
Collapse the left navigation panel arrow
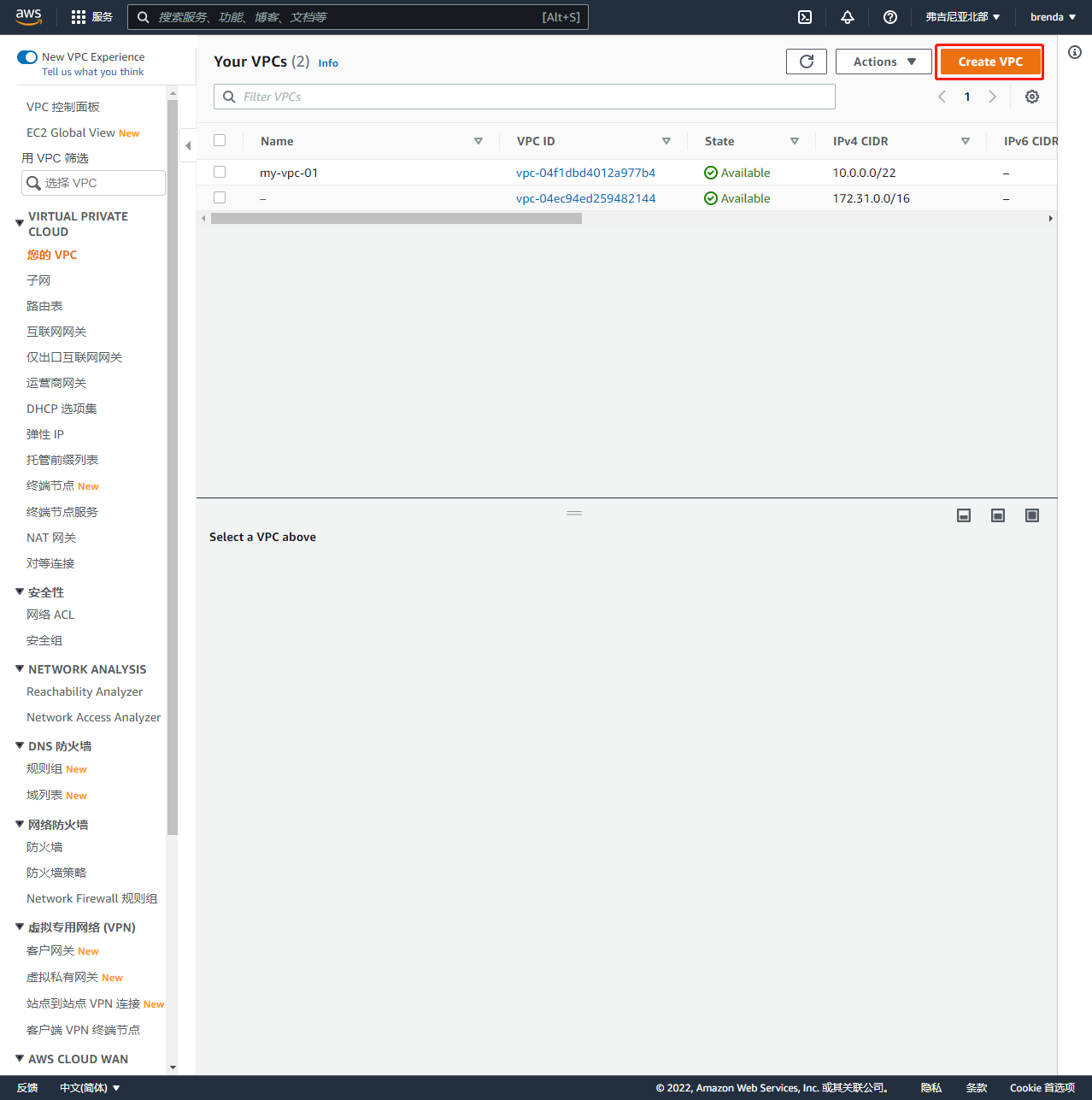pos(188,145)
